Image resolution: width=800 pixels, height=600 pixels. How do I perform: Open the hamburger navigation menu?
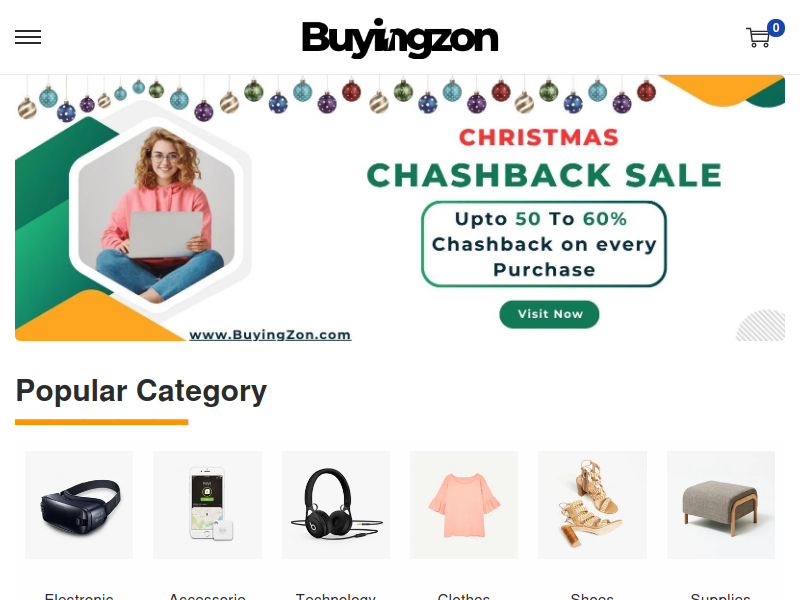click(28, 37)
